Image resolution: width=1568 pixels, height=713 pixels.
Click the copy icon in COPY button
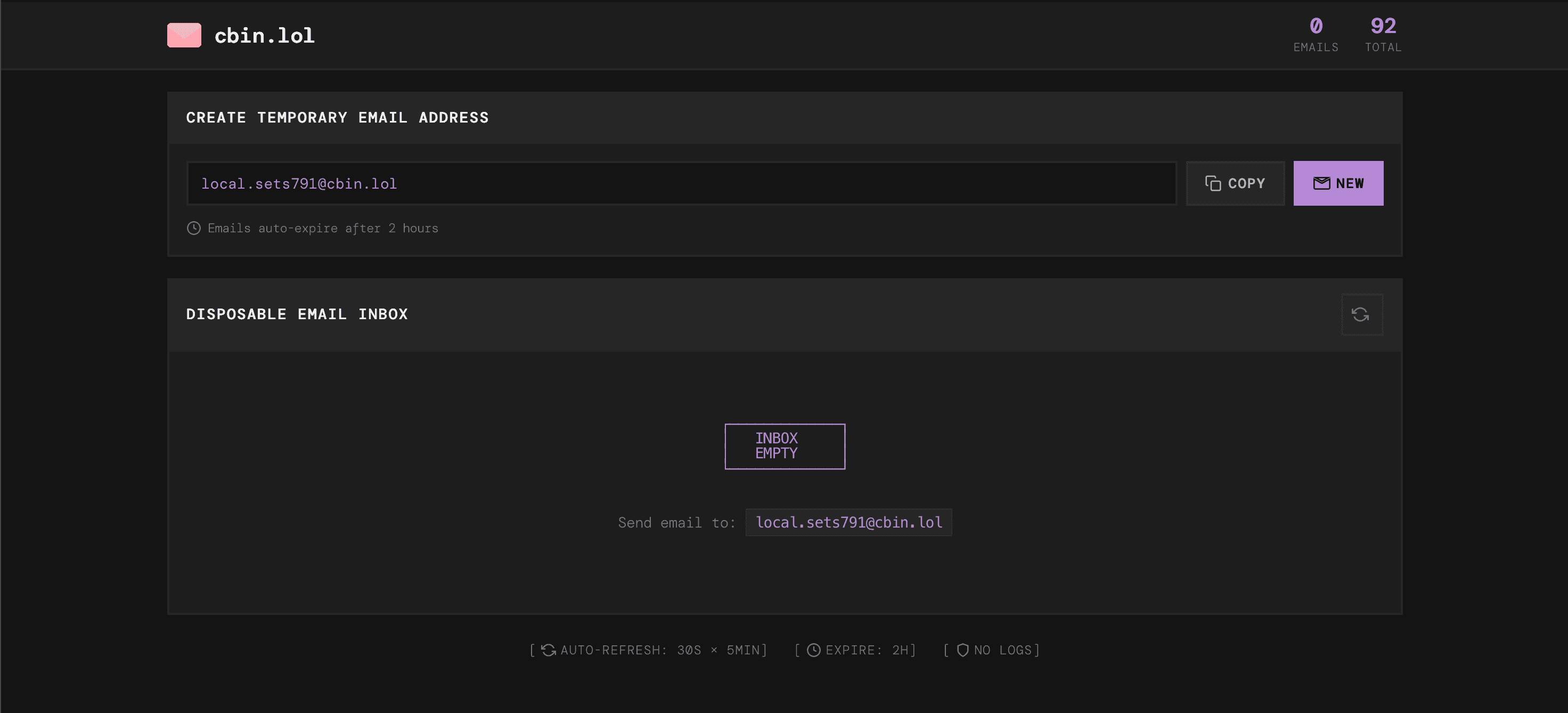(1213, 183)
